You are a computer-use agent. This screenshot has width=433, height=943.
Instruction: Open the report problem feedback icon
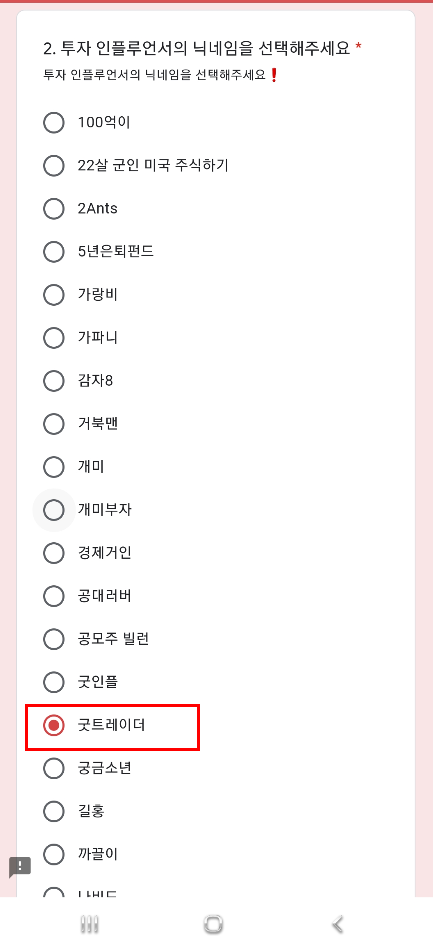coord(20,867)
